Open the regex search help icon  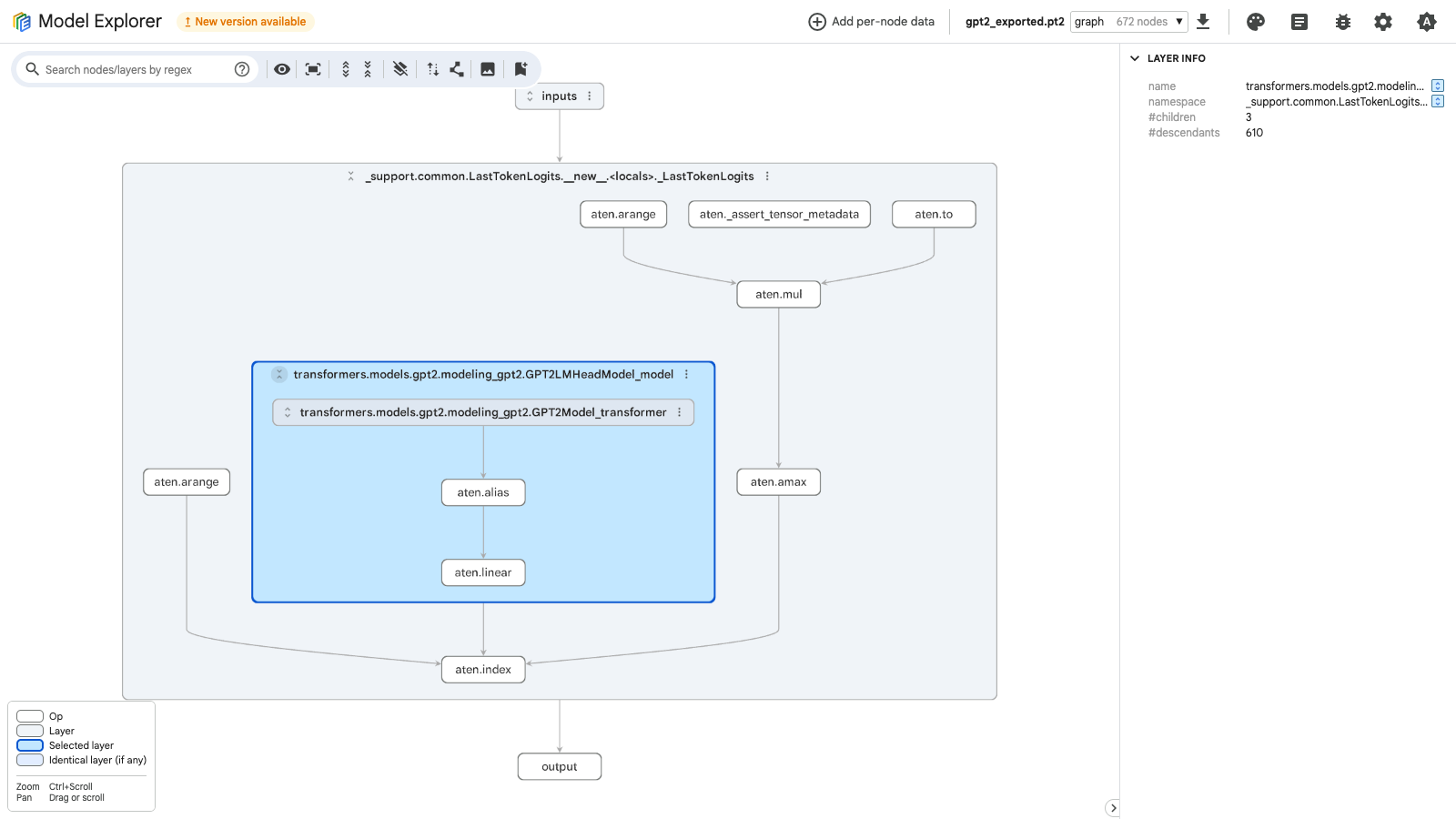[x=242, y=69]
